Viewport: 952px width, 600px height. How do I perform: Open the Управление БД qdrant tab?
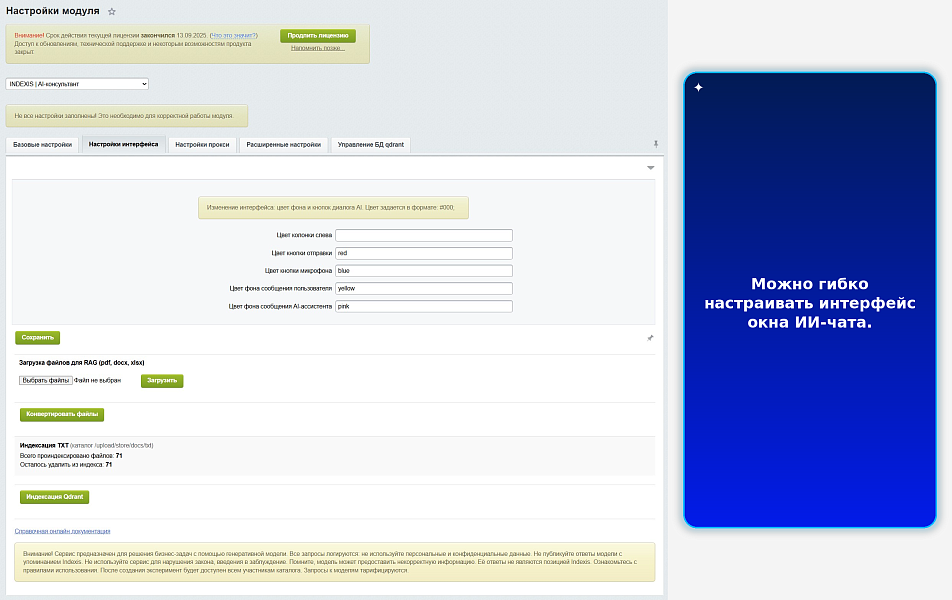pyautogui.click(x=371, y=145)
